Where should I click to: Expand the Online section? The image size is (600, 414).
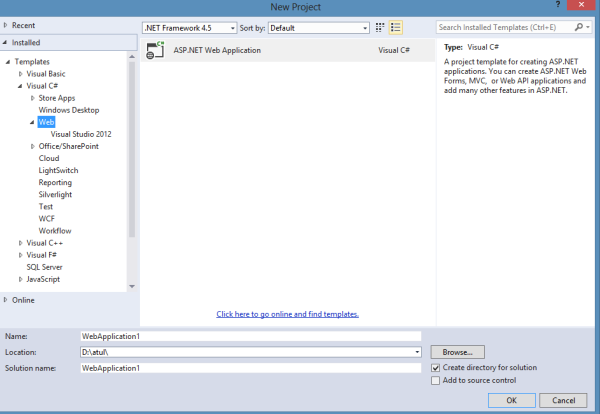click(x=5, y=300)
